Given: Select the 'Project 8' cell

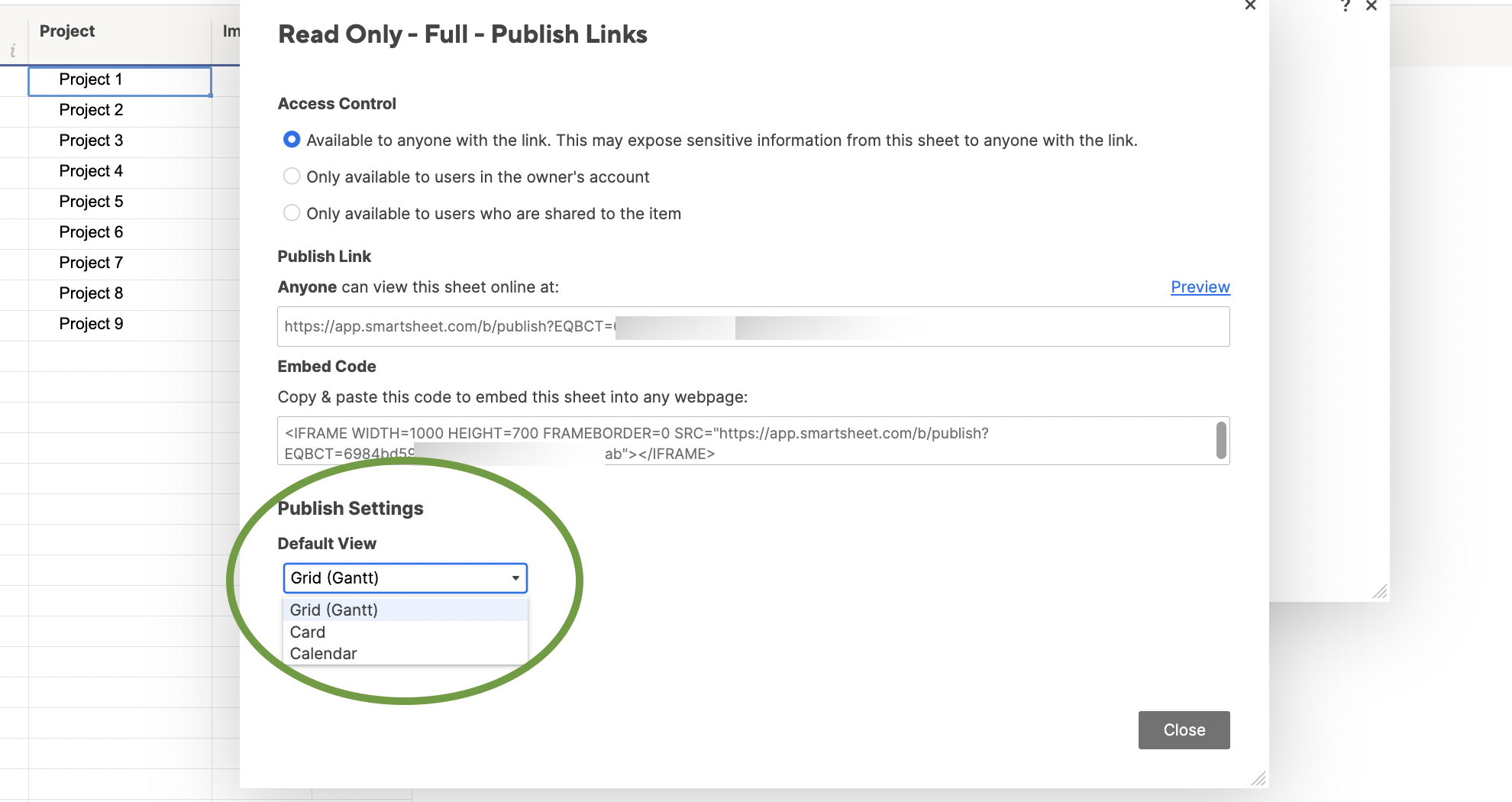Looking at the screenshot, I should click(x=120, y=295).
